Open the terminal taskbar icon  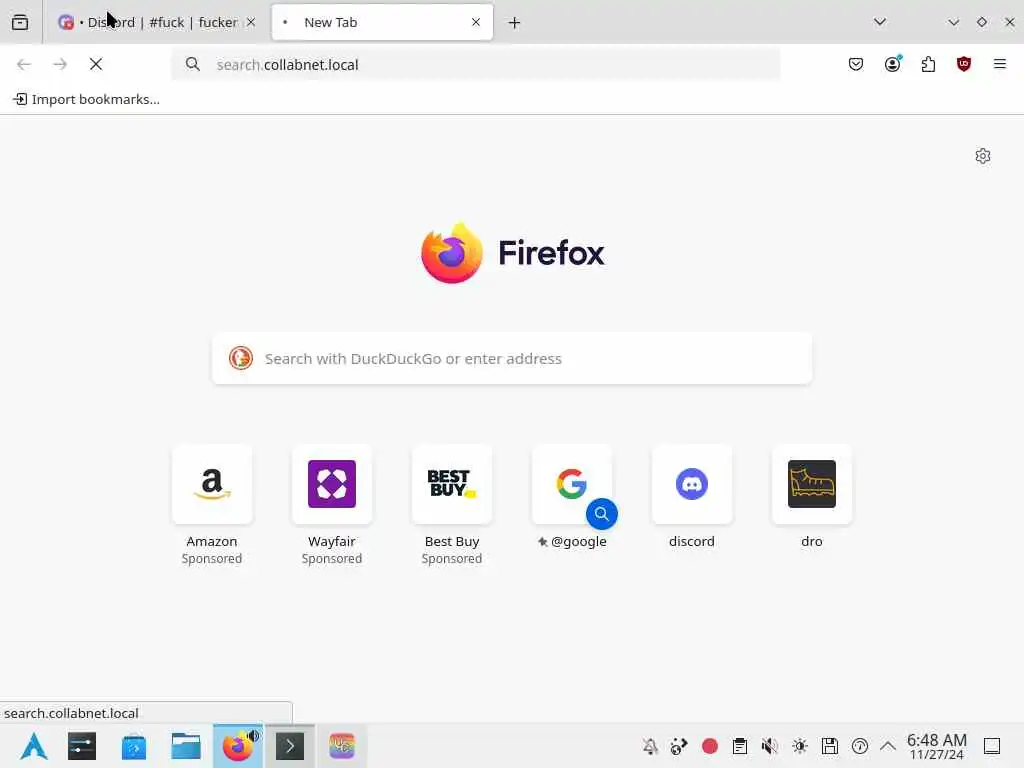(x=290, y=746)
